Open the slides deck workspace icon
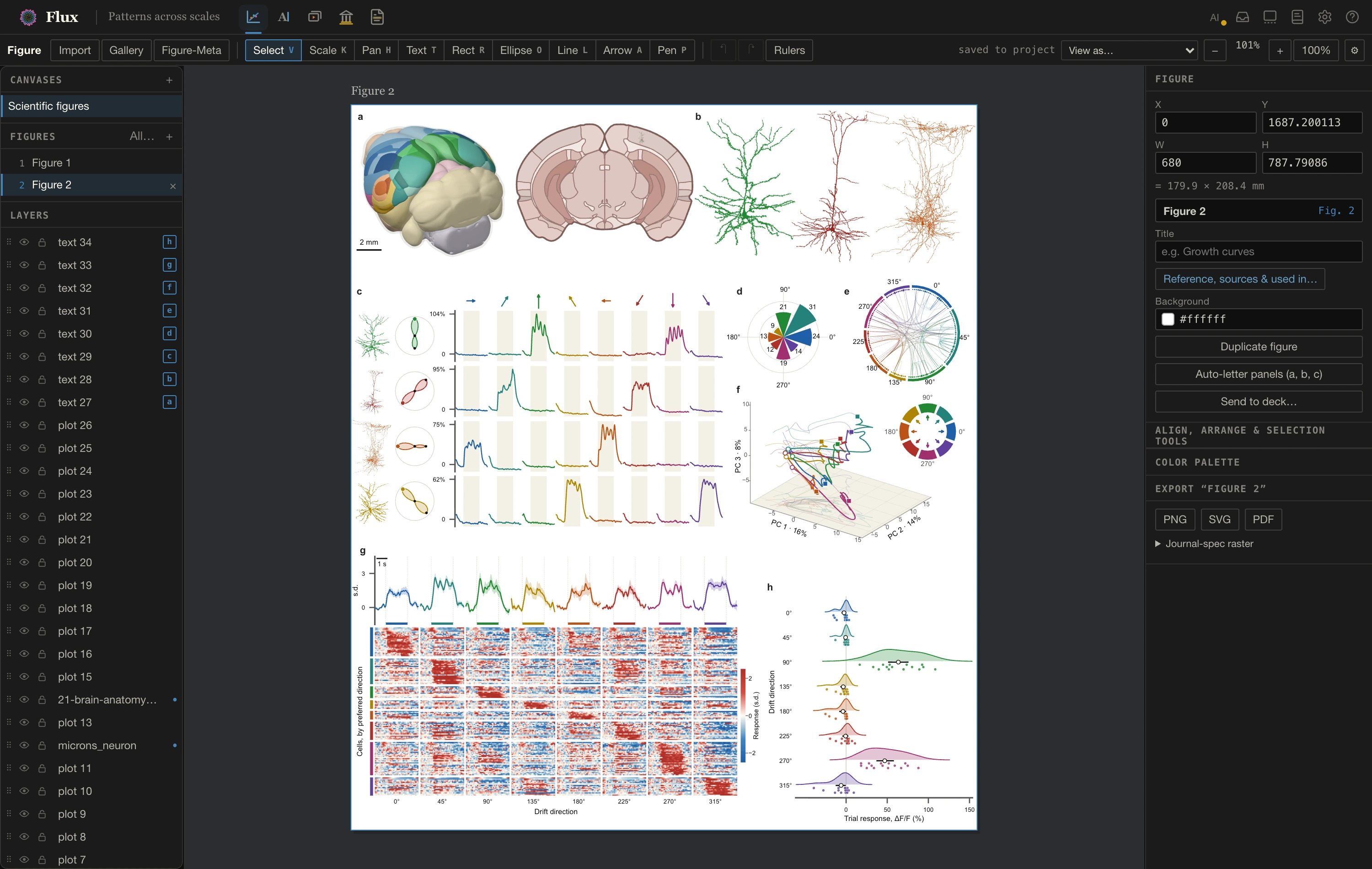The width and height of the screenshot is (1372, 869). [x=315, y=17]
